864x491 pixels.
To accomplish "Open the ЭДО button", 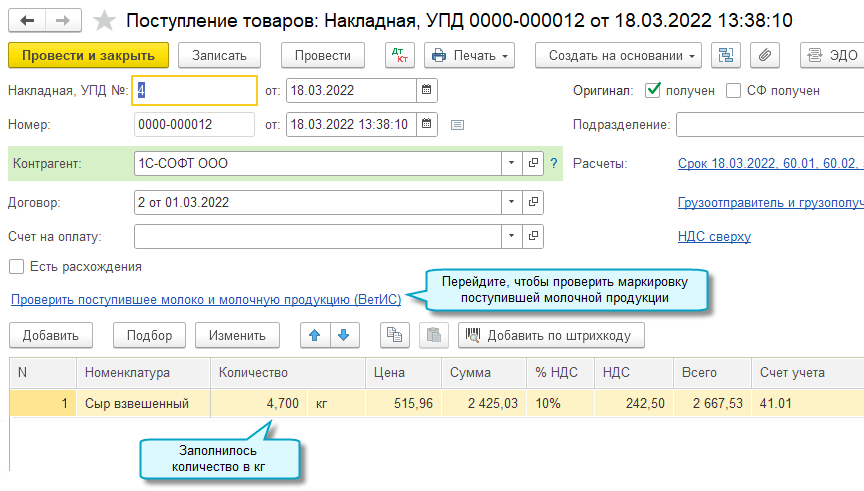I will click(832, 55).
